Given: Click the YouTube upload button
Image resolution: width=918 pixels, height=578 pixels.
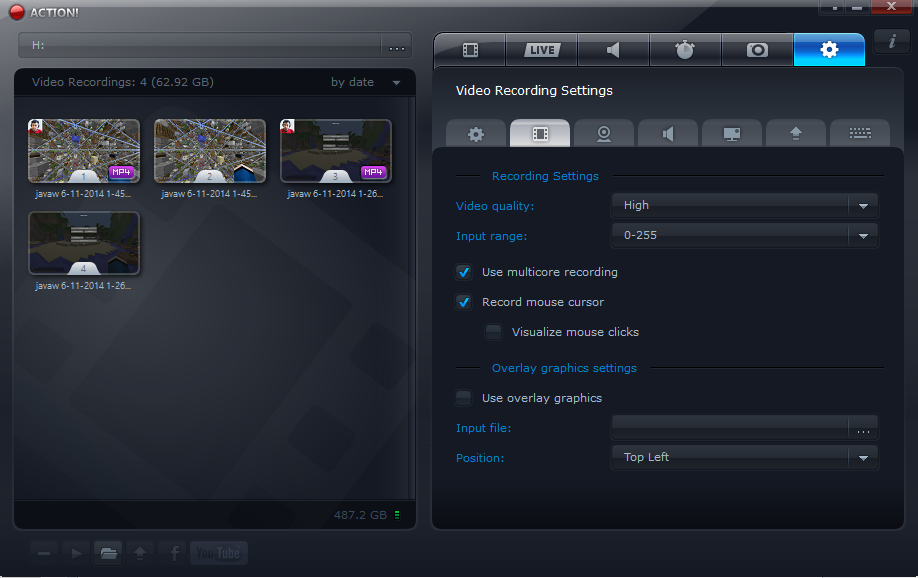Looking at the screenshot, I should tap(219, 553).
